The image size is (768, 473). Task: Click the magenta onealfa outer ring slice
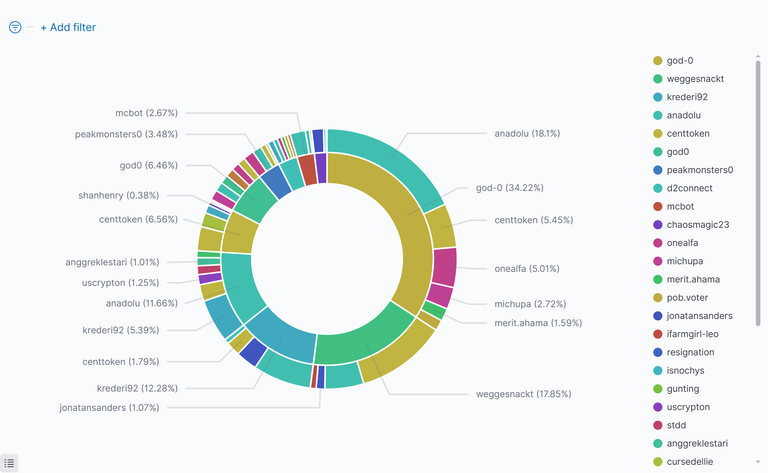445,267
